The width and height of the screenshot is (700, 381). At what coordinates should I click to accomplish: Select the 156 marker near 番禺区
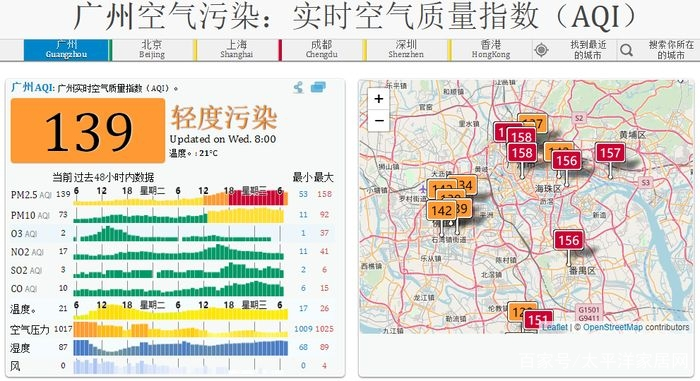click(x=568, y=240)
